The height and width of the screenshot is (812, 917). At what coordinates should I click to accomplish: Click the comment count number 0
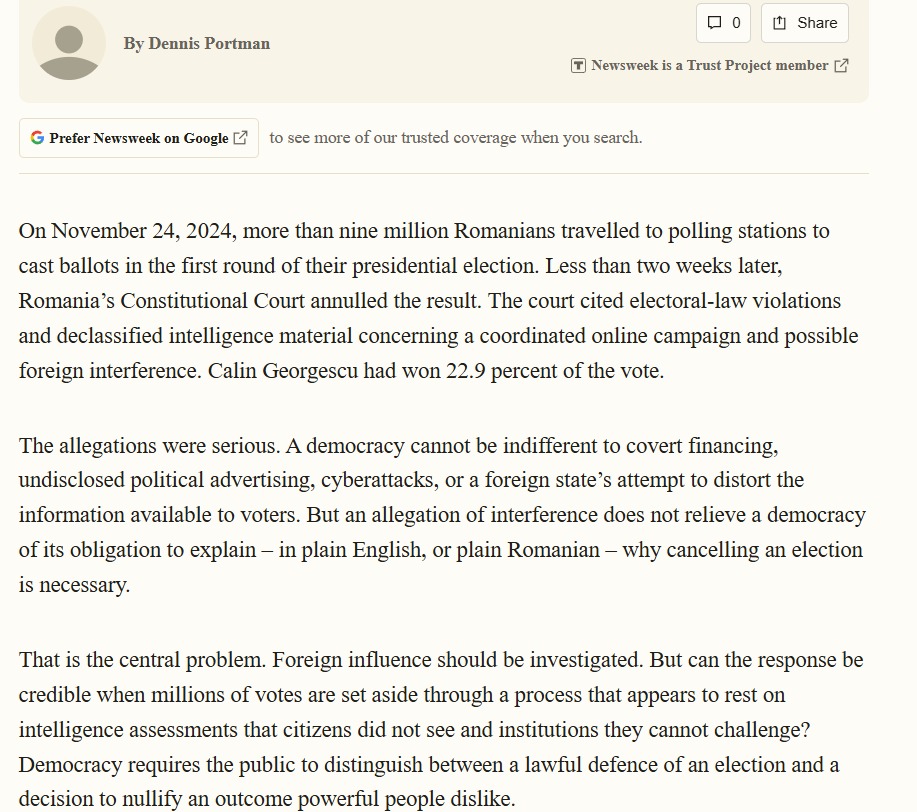click(736, 23)
